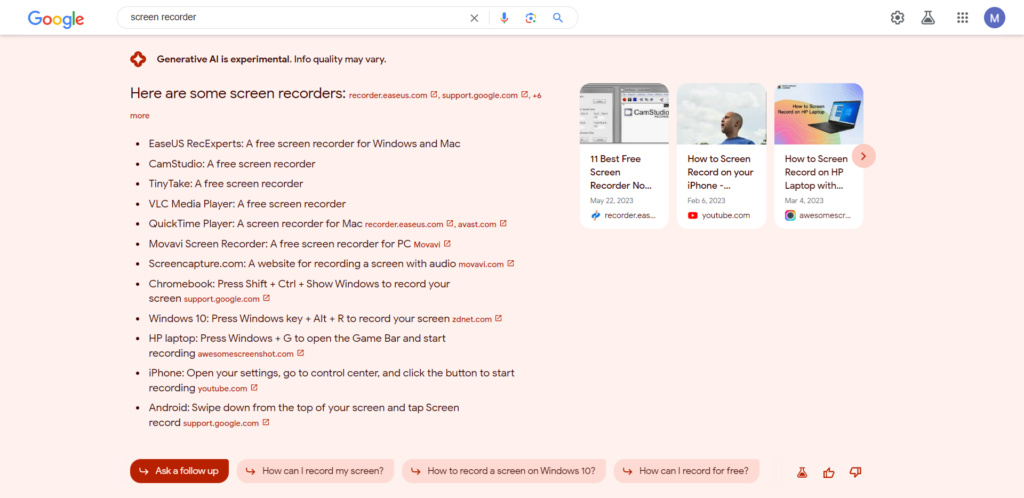Click the 'Feb 6, 2023' date text
This screenshot has height=498, width=1024.
[707, 200]
